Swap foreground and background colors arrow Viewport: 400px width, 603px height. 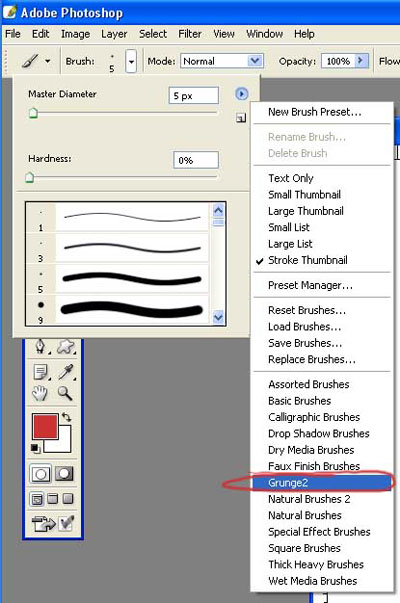pos(66,416)
